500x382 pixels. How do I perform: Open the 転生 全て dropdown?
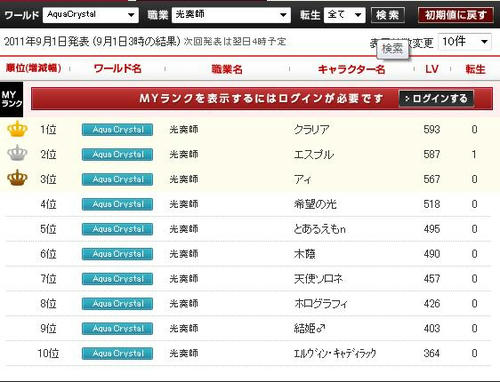coord(344,15)
